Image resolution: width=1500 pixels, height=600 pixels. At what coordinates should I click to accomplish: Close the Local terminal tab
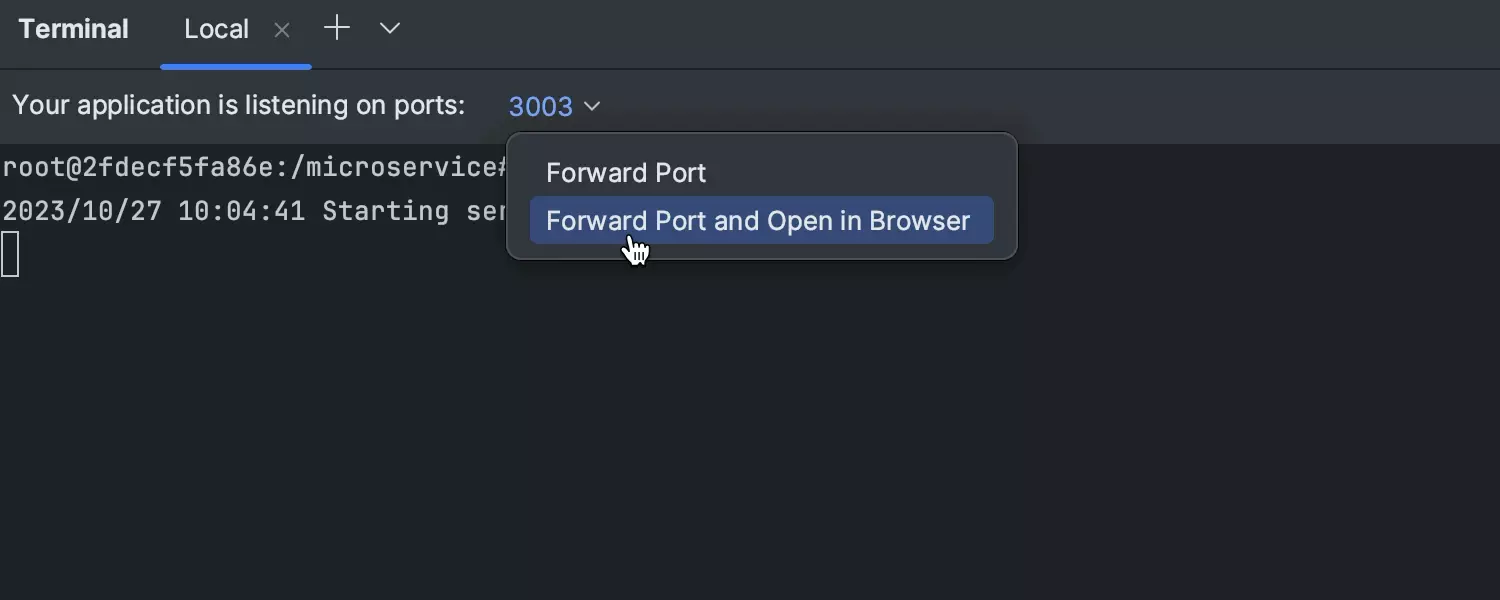click(x=282, y=31)
